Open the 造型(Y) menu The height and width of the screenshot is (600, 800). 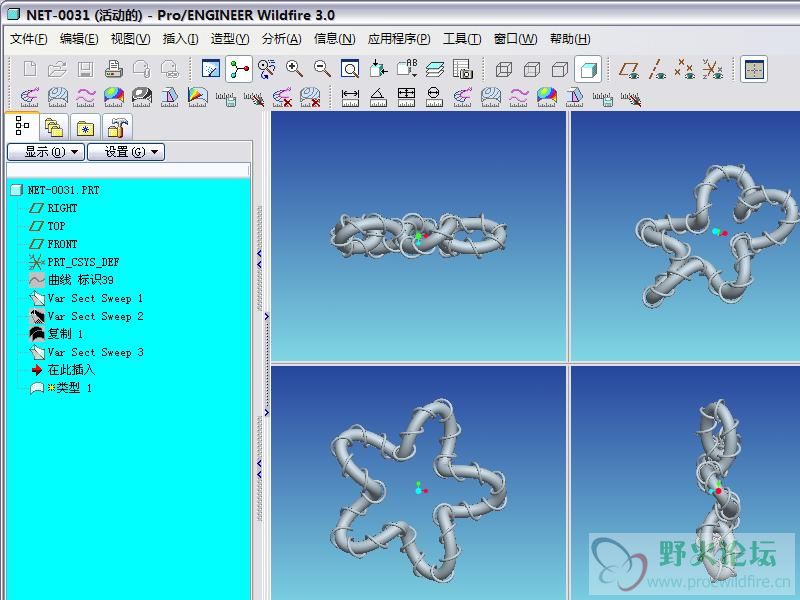[x=230, y=39]
